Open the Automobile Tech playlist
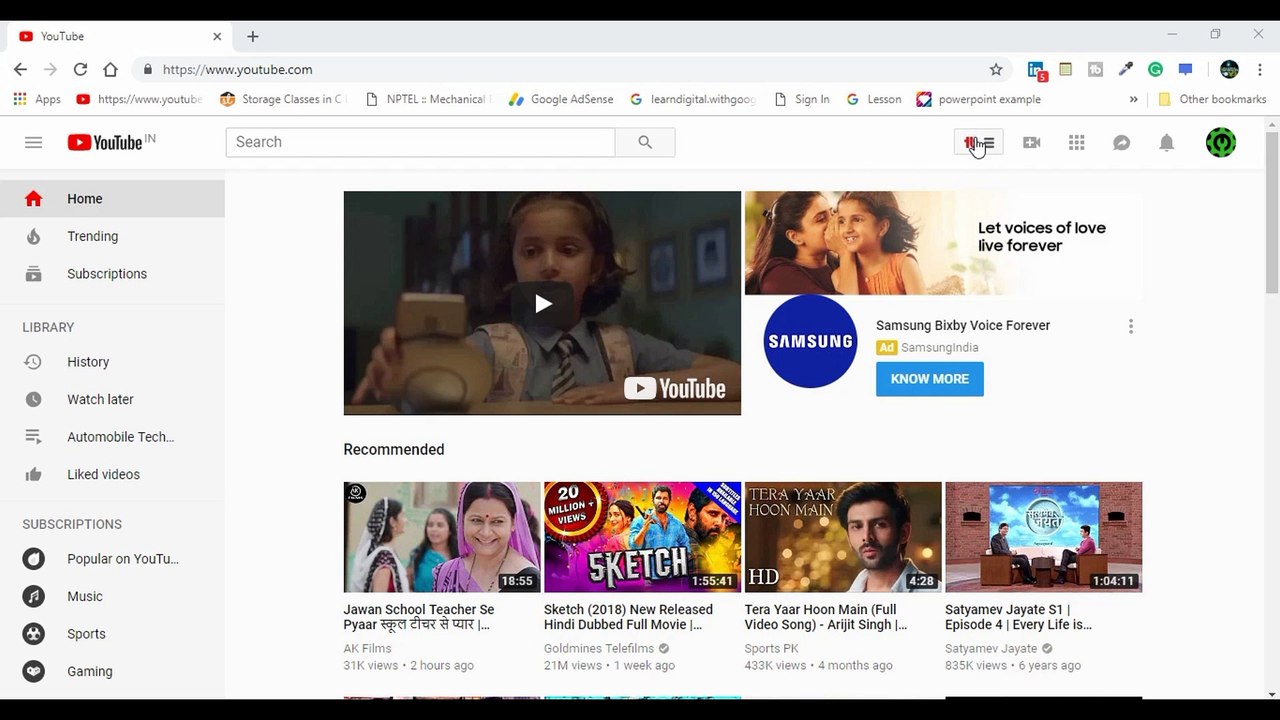 click(x=112, y=437)
